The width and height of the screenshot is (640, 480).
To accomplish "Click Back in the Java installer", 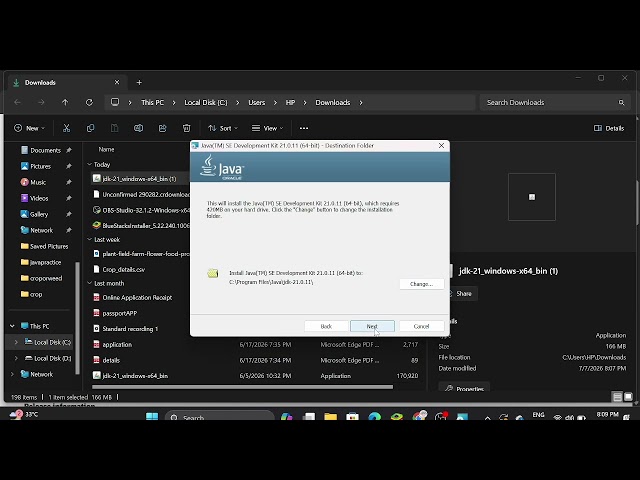I will pos(326,326).
